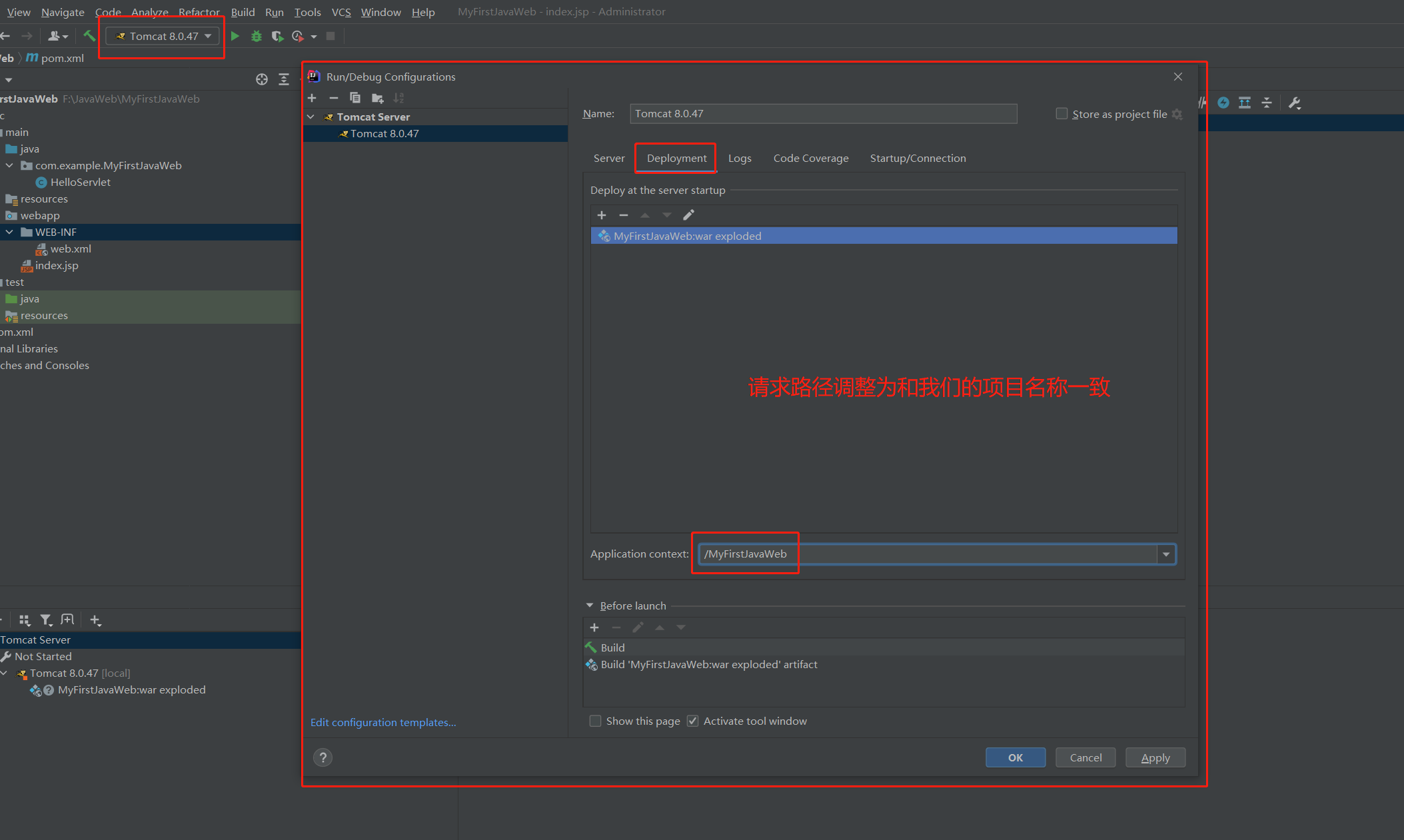Click the green Run button in main toolbar
This screenshot has width=1404, height=840.
[x=235, y=36]
